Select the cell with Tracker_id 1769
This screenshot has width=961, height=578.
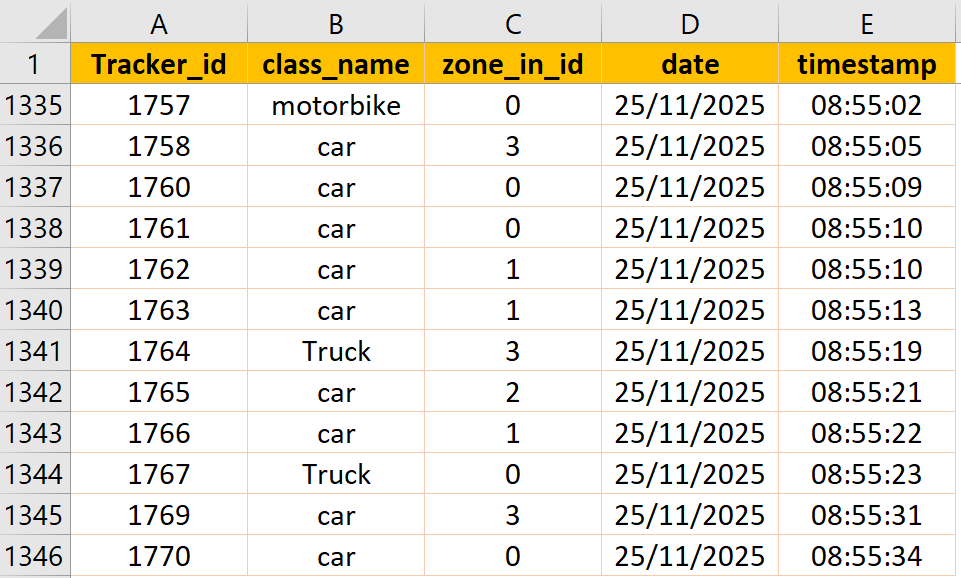pyautogui.click(x=159, y=515)
